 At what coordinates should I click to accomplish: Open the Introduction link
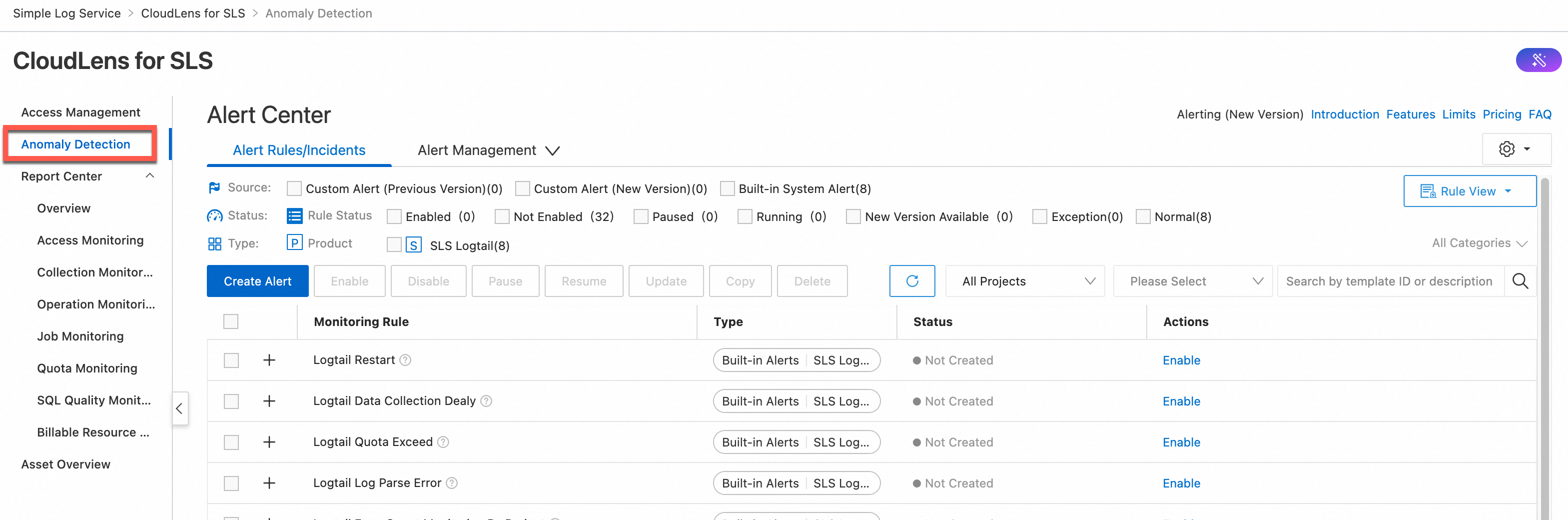[x=1345, y=114]
